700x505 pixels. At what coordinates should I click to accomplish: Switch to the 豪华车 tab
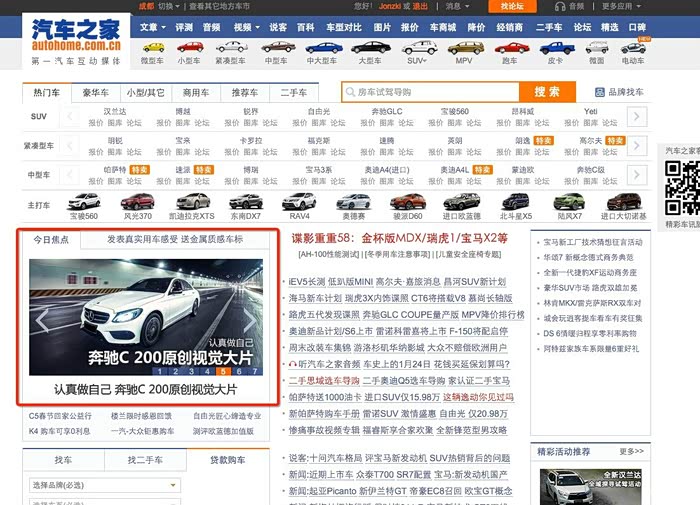point(96,92)
